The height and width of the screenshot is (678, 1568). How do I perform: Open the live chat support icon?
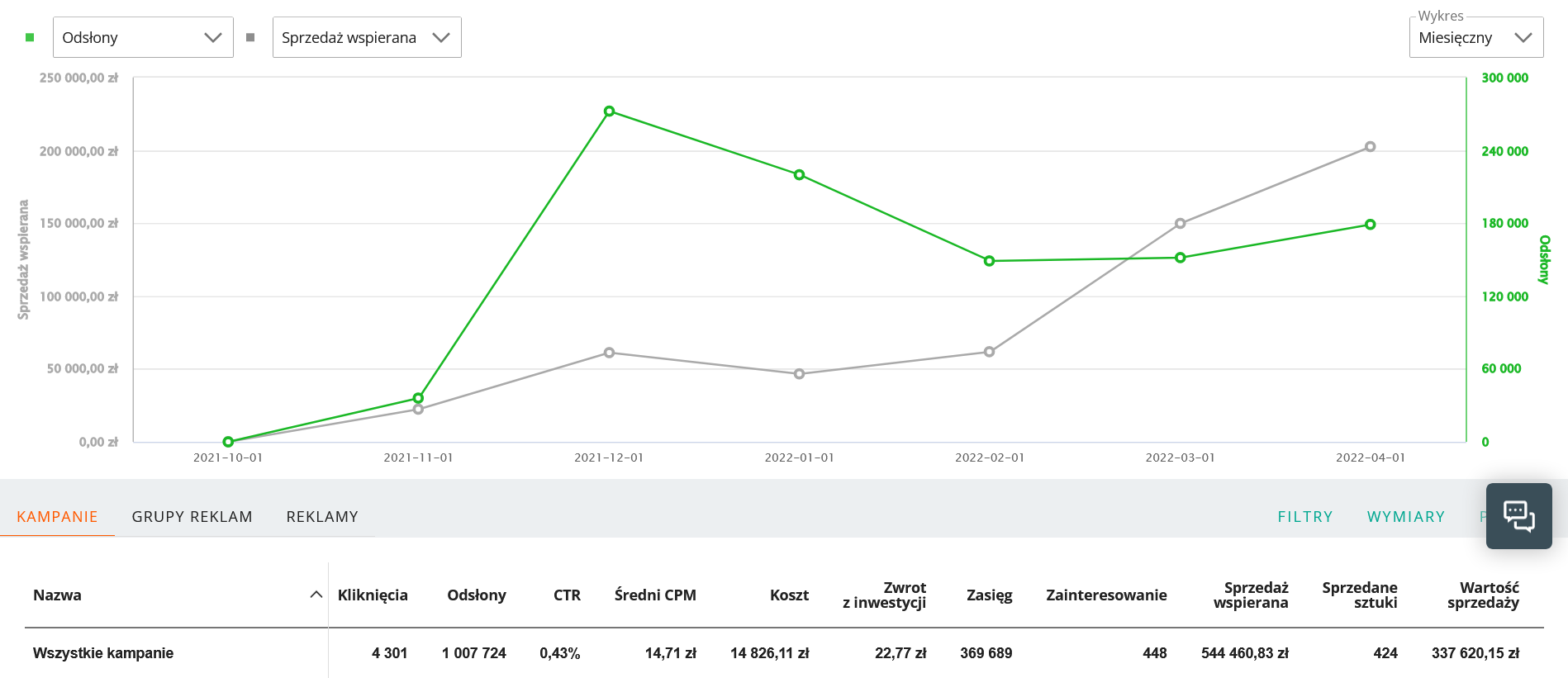tap(1518, 516)
